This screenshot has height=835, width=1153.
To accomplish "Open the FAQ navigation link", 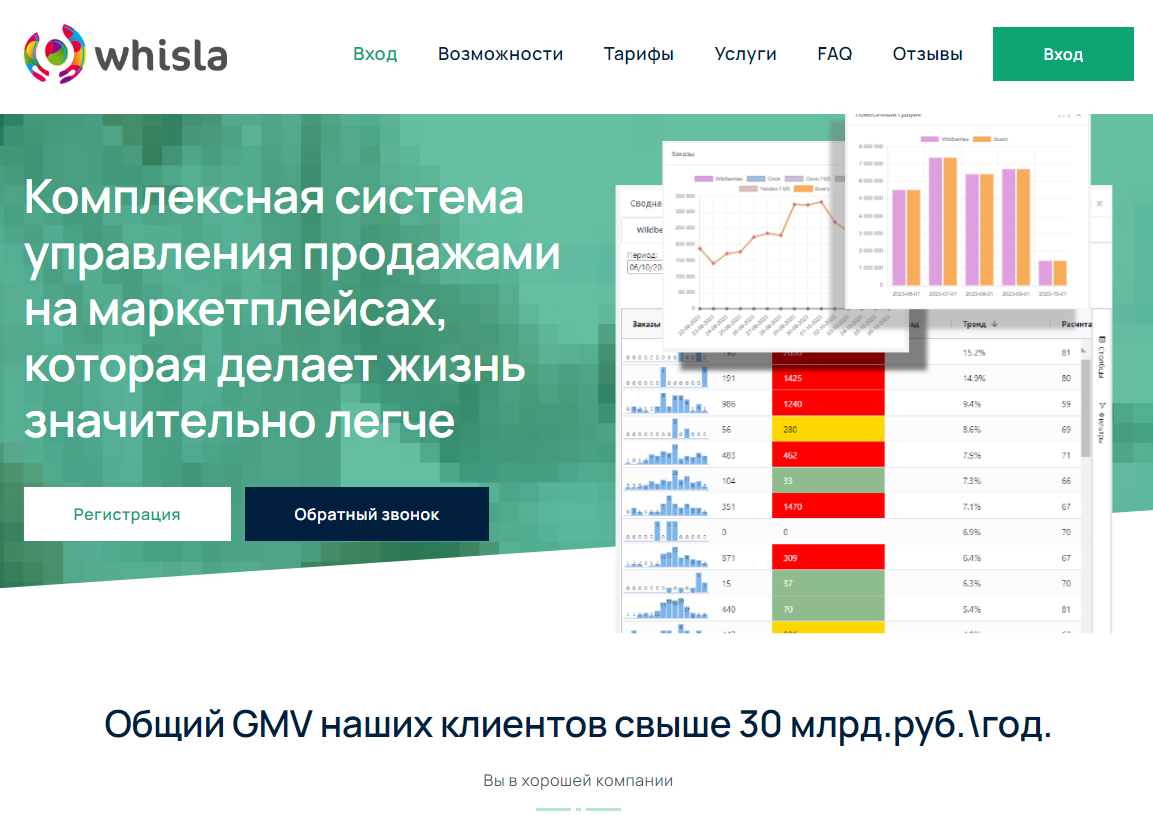I will (835, 54).
